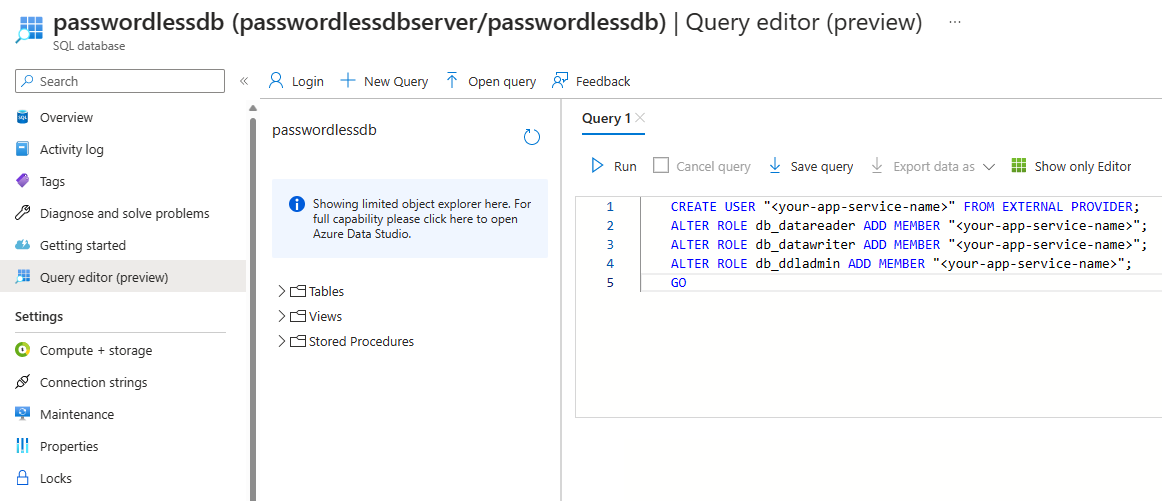1162x501 pixels.
Task: Show only Editor grid icon
Action: (x=1019, y=166)
